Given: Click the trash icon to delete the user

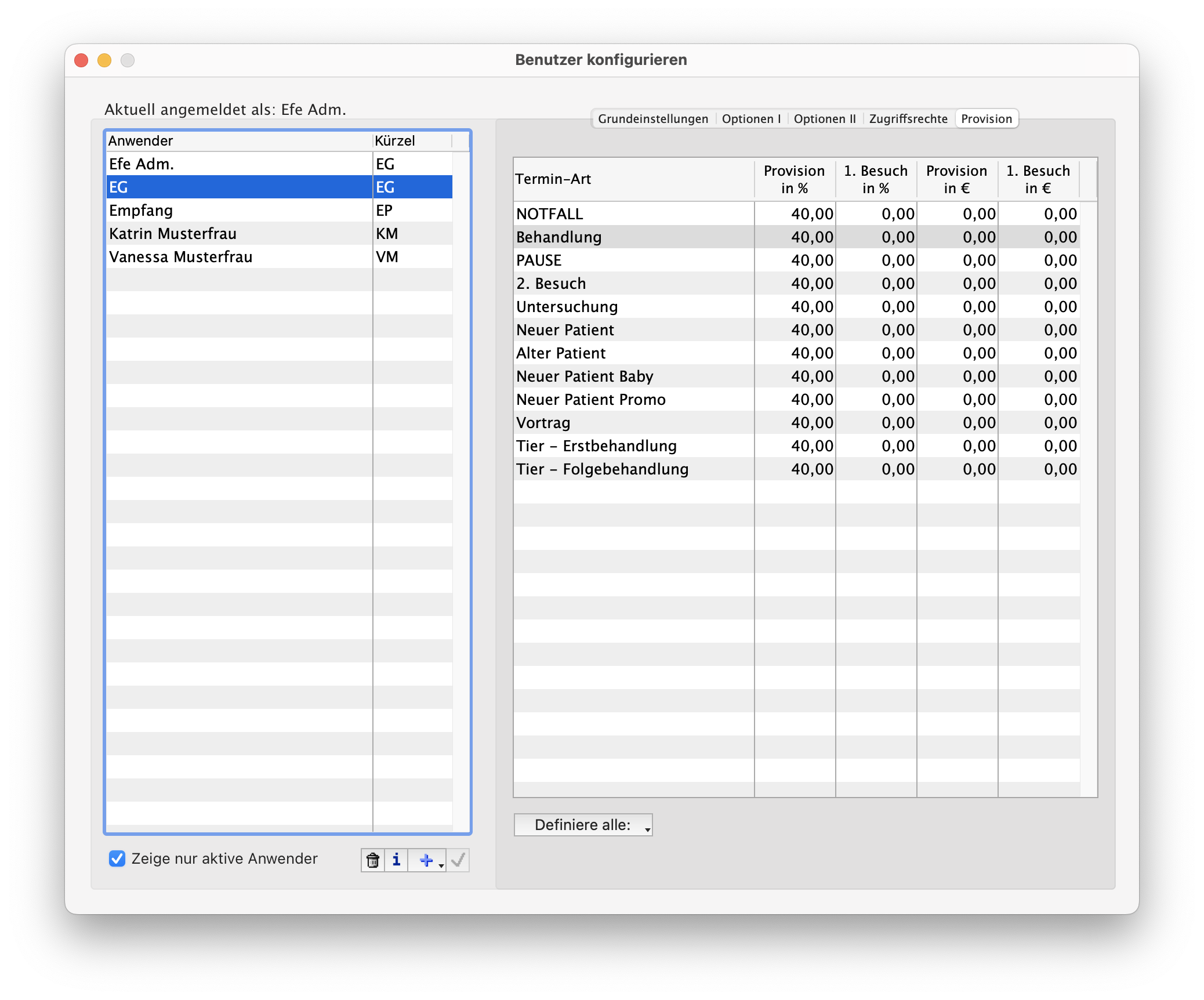Looking at the screenshot, I should click(373, 860).
